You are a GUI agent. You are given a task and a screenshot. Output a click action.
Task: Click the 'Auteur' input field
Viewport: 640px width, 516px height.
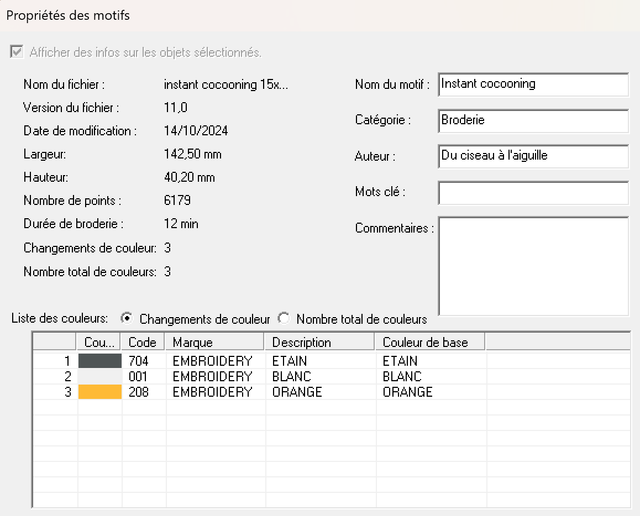534,156
